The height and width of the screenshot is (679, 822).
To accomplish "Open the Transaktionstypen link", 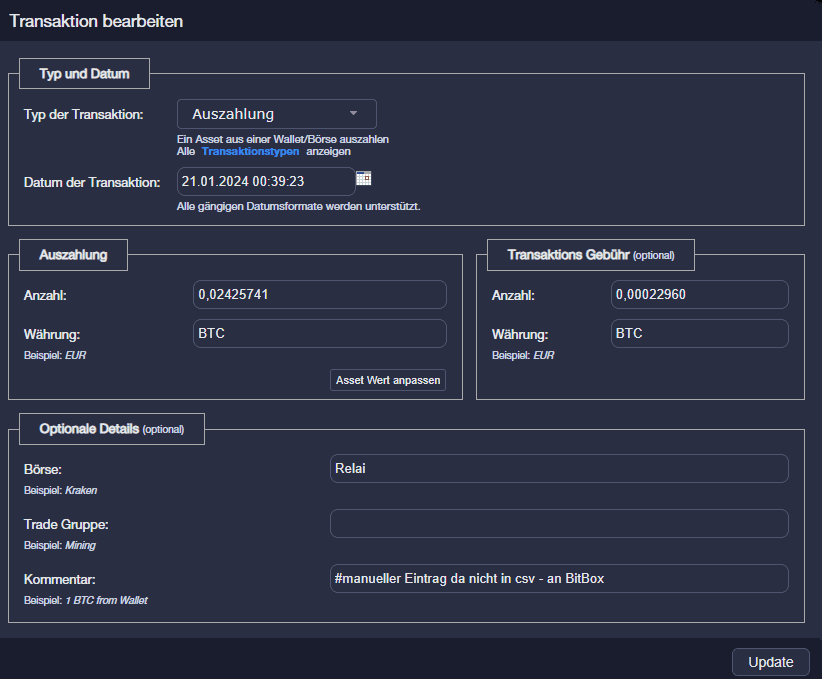I will [x=250, y=152].
